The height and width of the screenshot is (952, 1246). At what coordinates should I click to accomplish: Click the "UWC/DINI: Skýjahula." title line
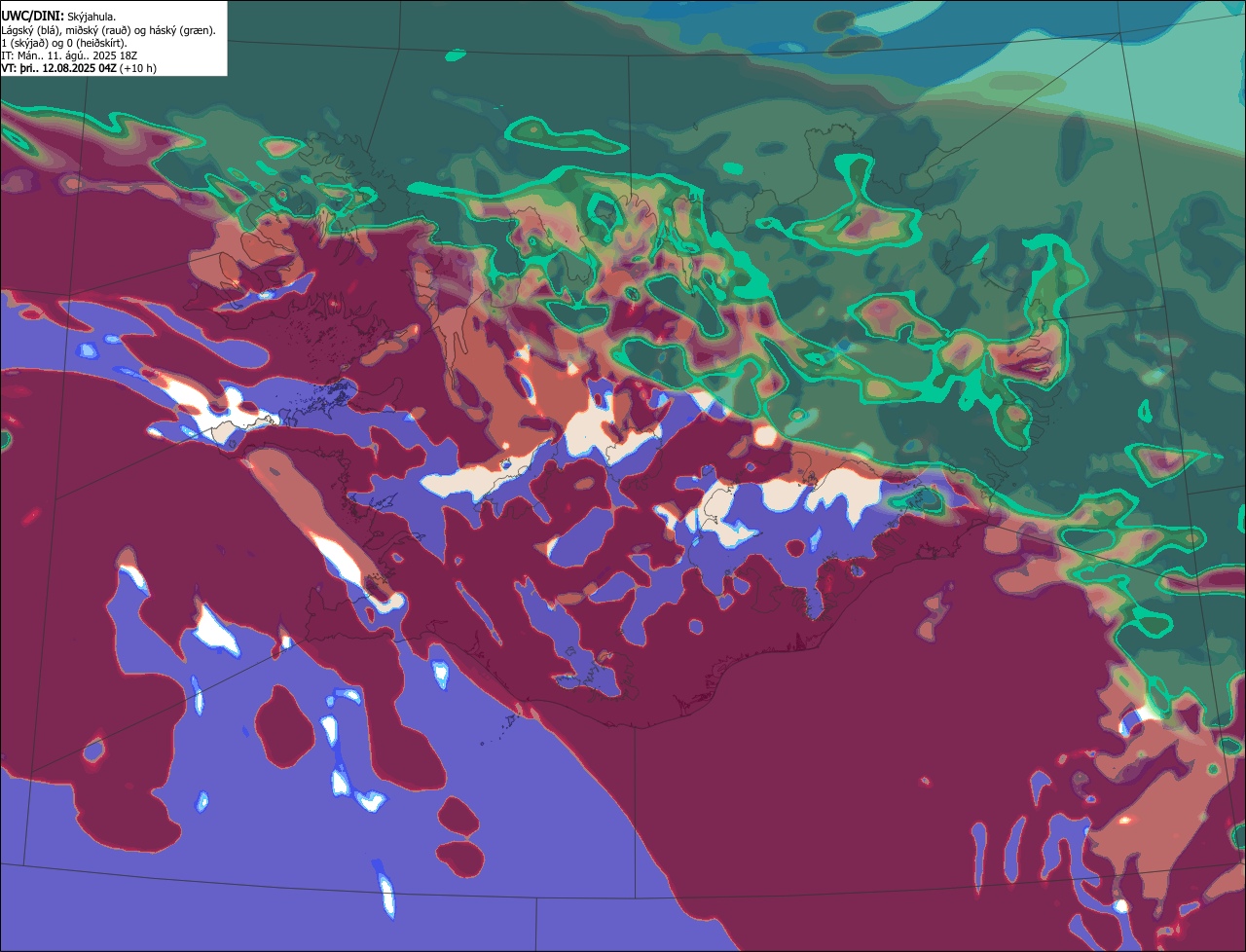point(58,17)
